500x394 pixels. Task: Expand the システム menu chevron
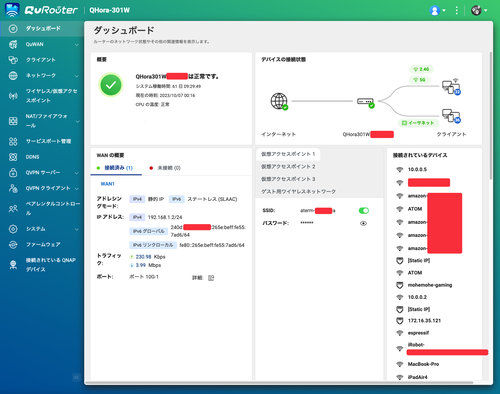77,229
